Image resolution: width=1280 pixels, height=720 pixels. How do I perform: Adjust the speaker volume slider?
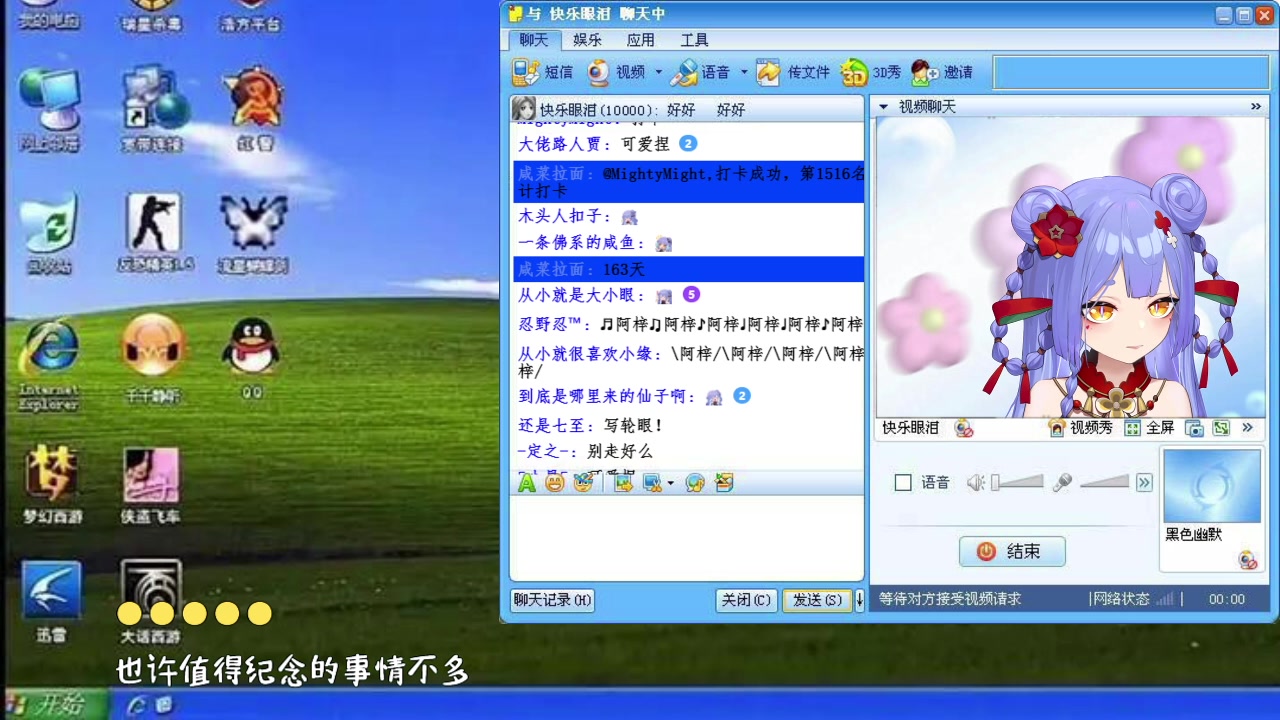click(1017, 483)
